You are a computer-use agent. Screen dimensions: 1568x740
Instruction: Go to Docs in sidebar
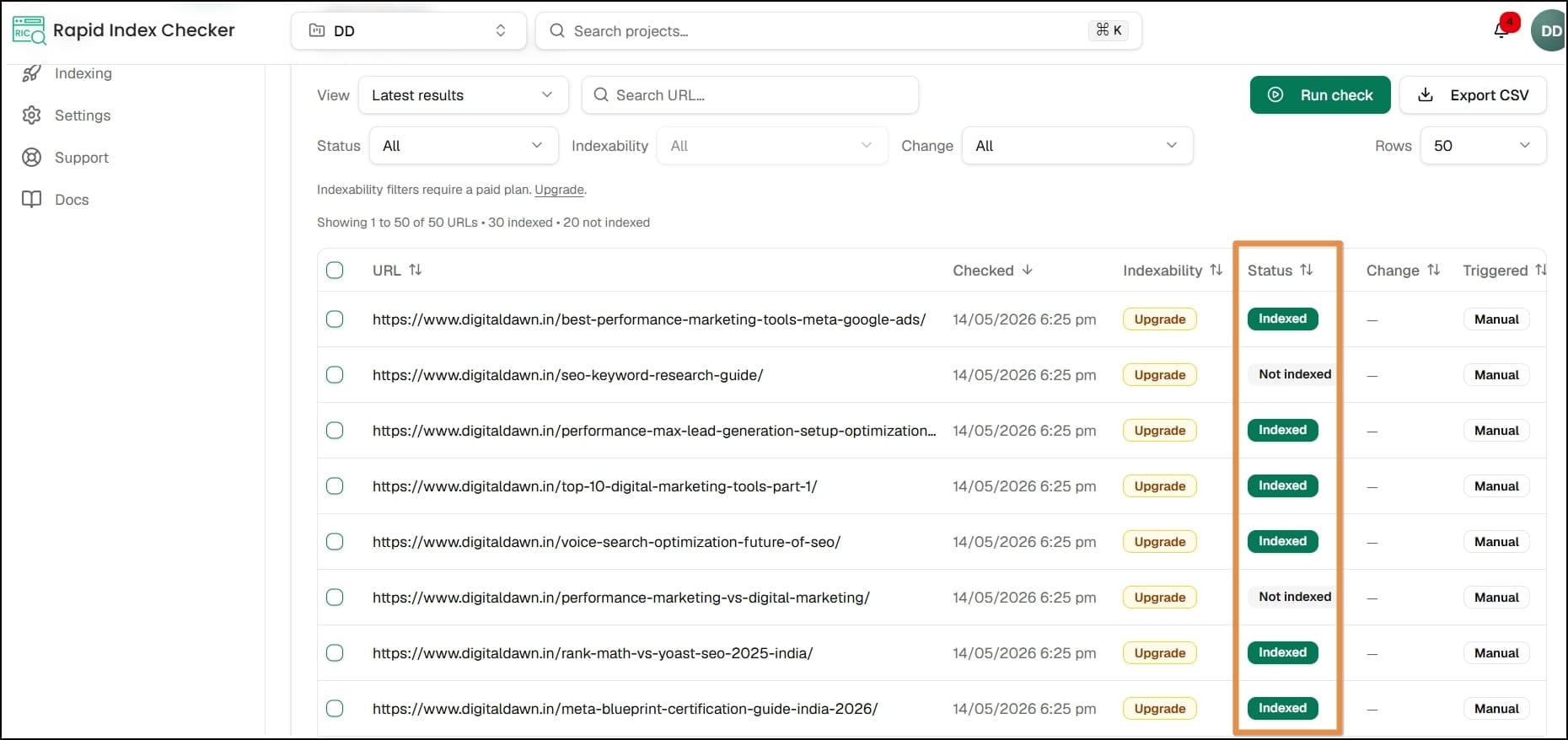pos(72,200)
